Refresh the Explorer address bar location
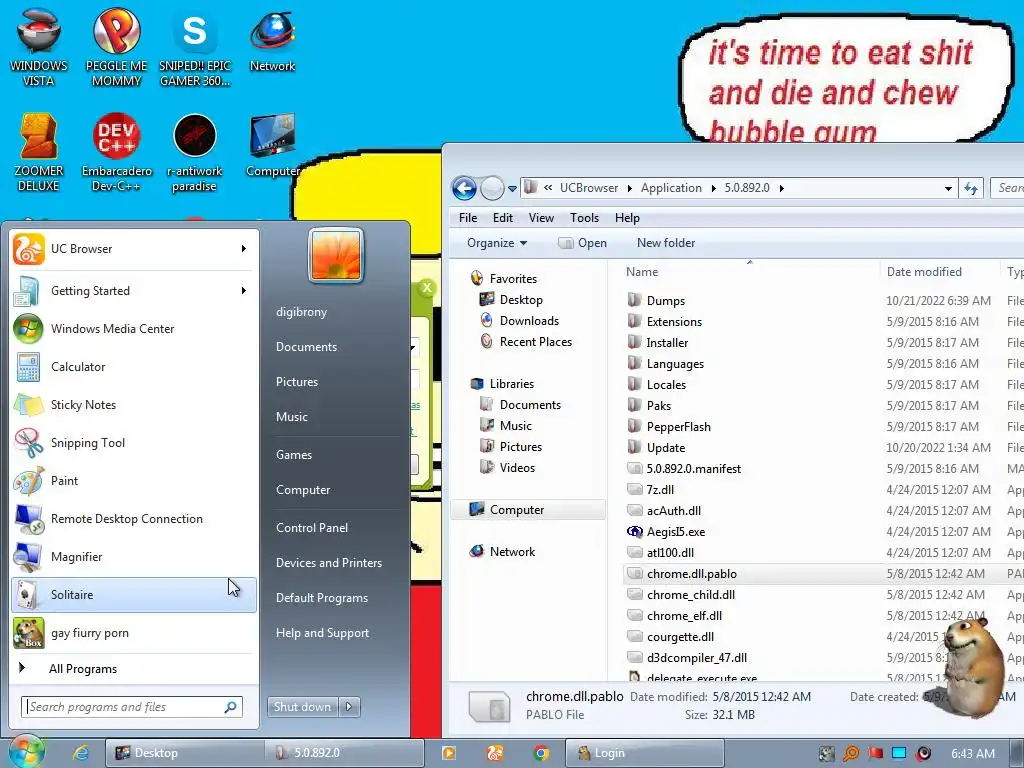The image size is (1024, 768). [970, 188]
